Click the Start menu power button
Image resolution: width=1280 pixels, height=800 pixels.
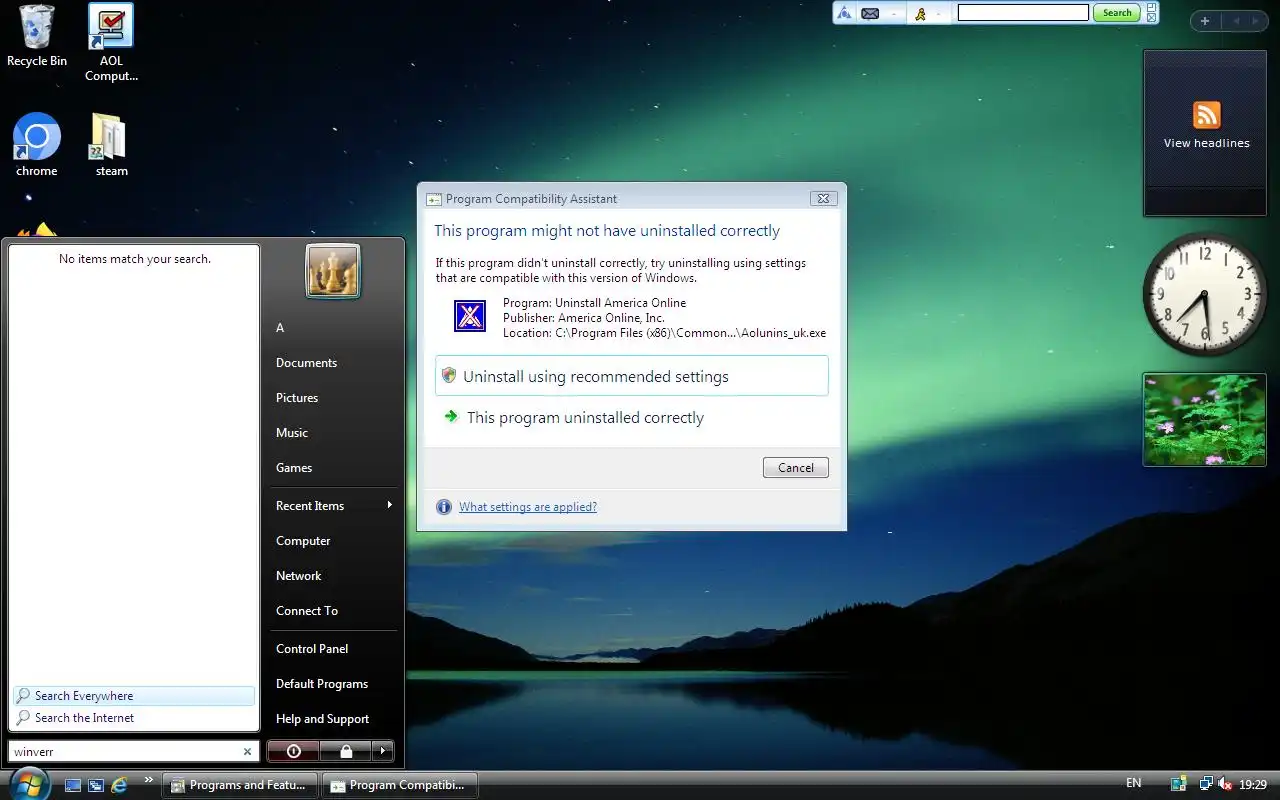[293, 751]
